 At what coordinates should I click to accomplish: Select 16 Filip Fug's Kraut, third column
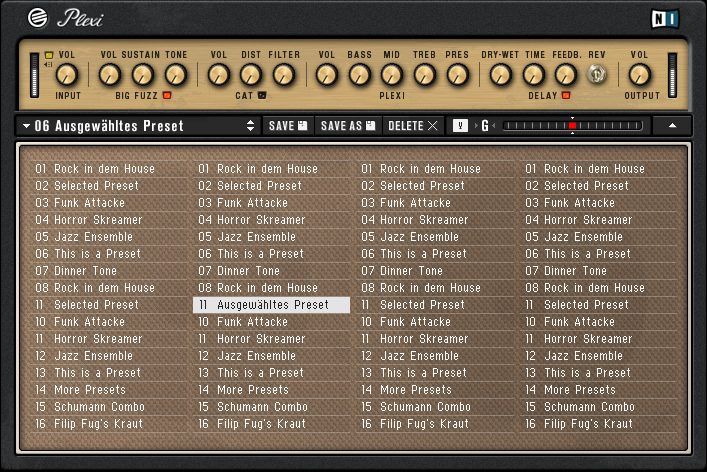click(435, 424)
